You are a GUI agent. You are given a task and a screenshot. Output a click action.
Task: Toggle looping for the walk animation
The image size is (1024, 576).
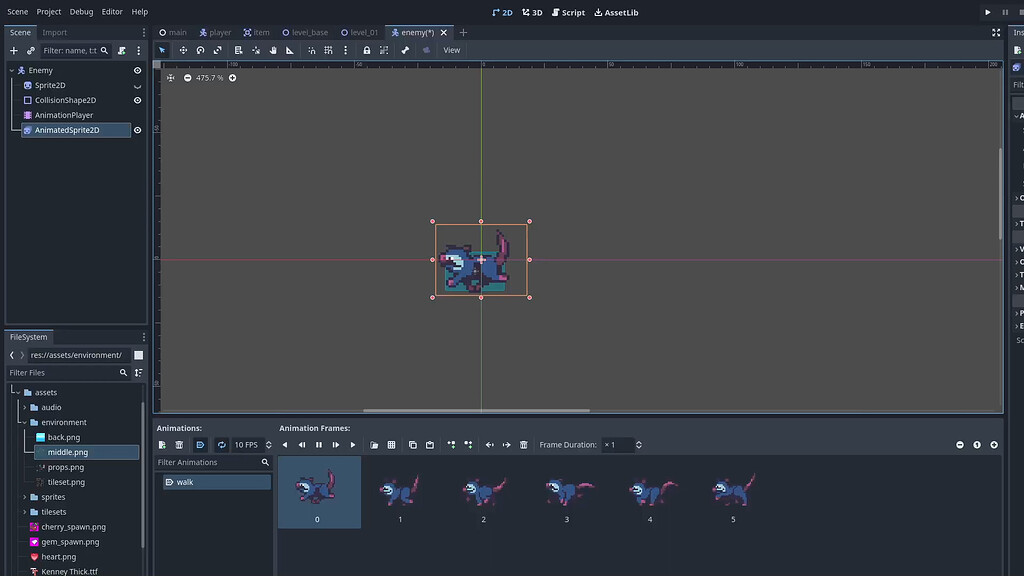pyautogui.click(x=221, y=445)
